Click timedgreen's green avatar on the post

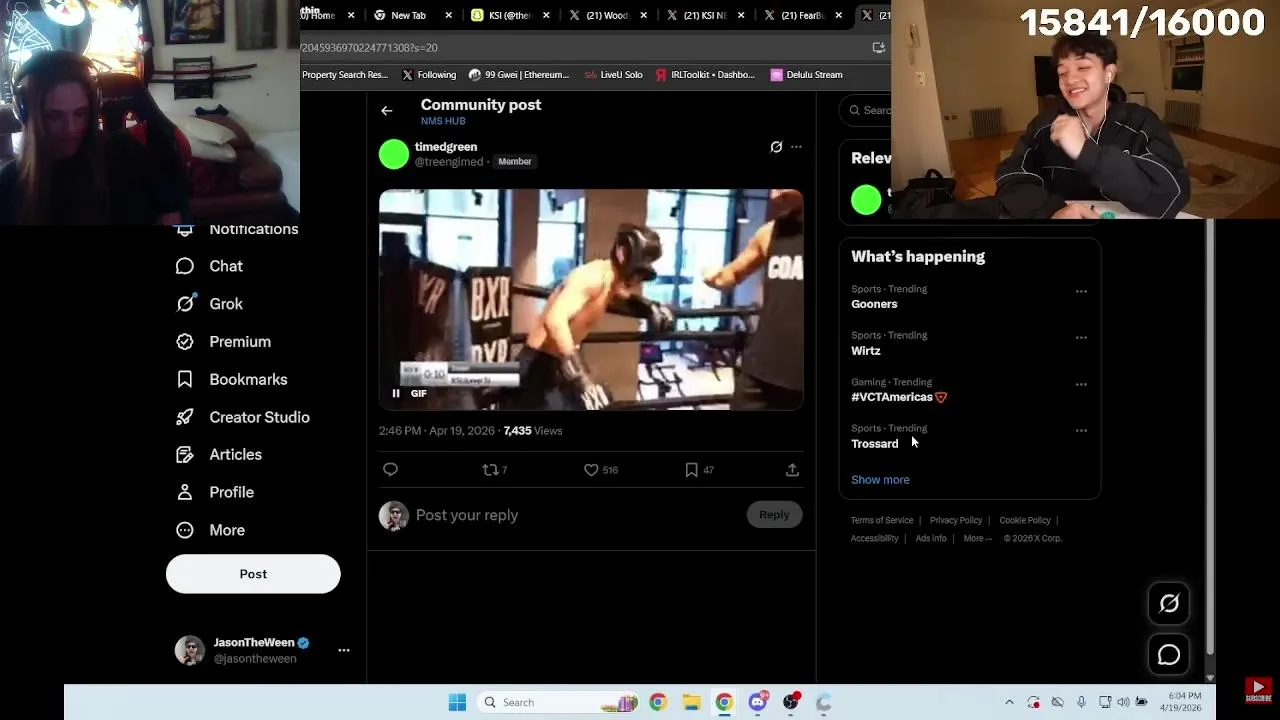click(394, 154)
